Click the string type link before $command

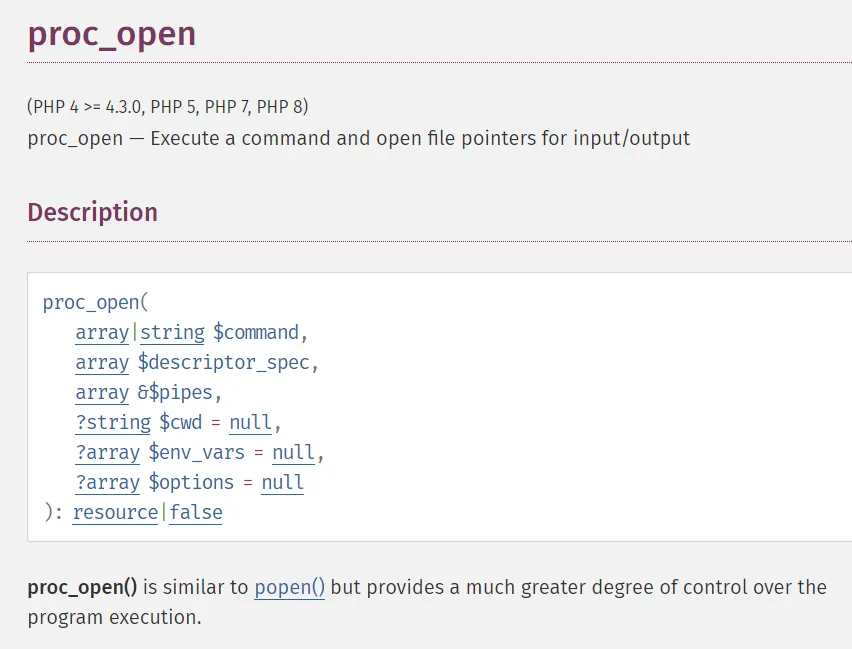click(172, 332)
